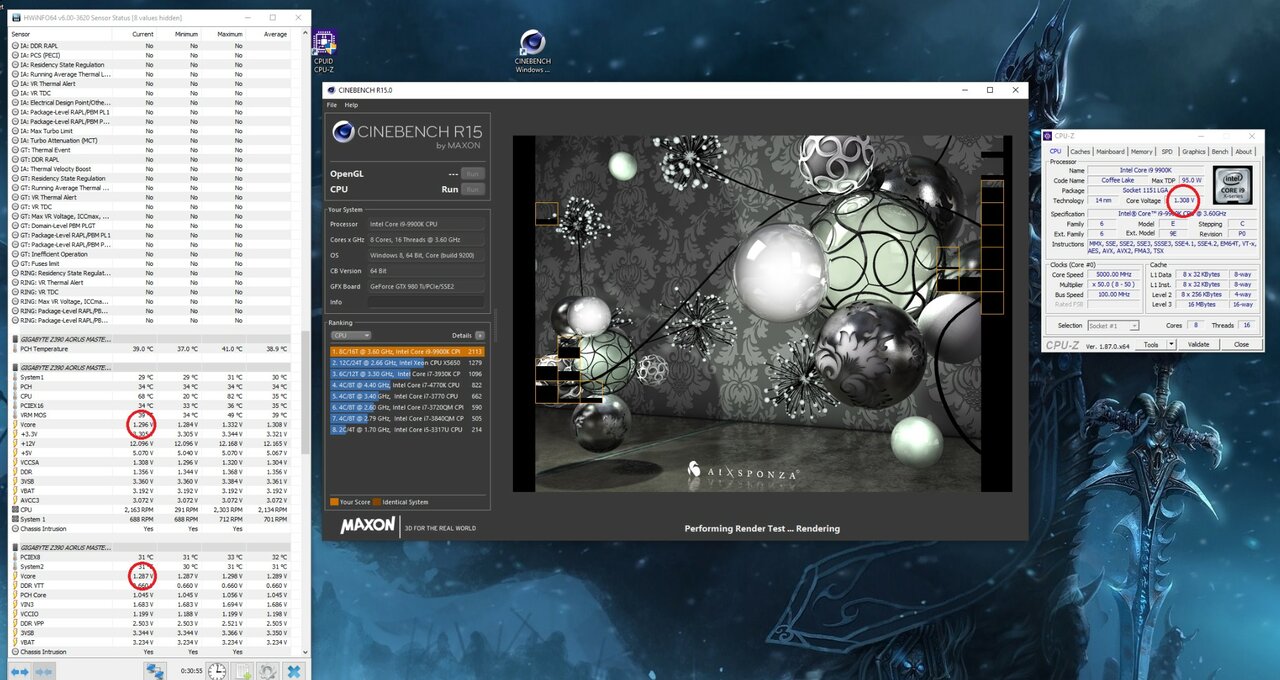Click the CPU Run button in Cinebench

point(473,189)
